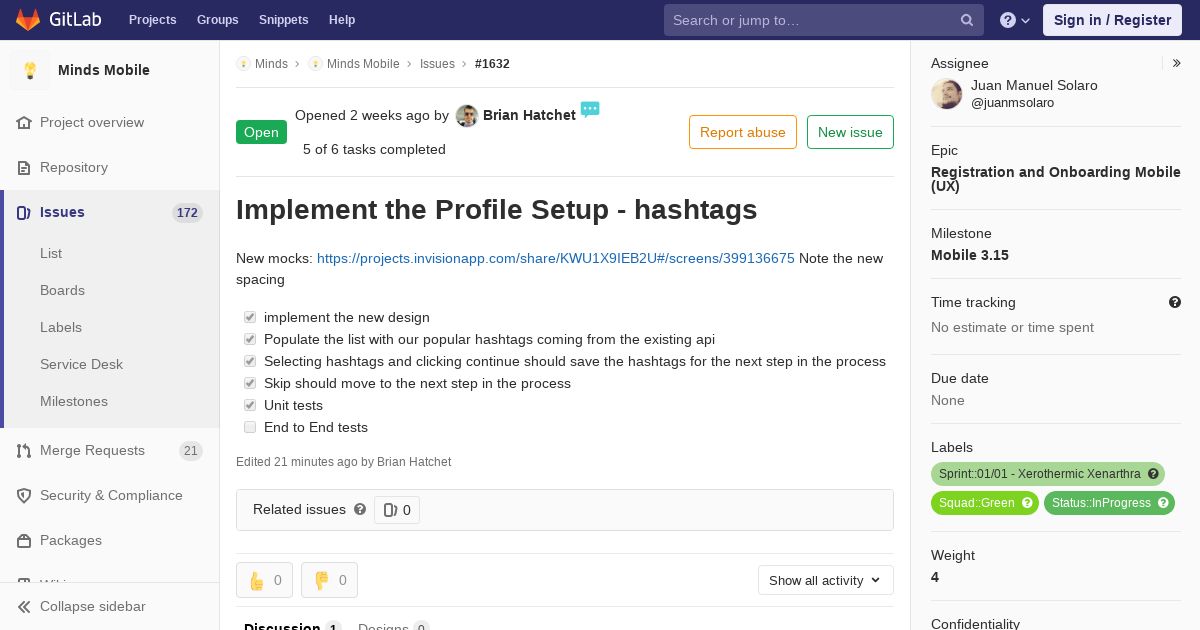1200x630 pixels.
Task: Click the Related issues help icon
Action: pos(360,509)
